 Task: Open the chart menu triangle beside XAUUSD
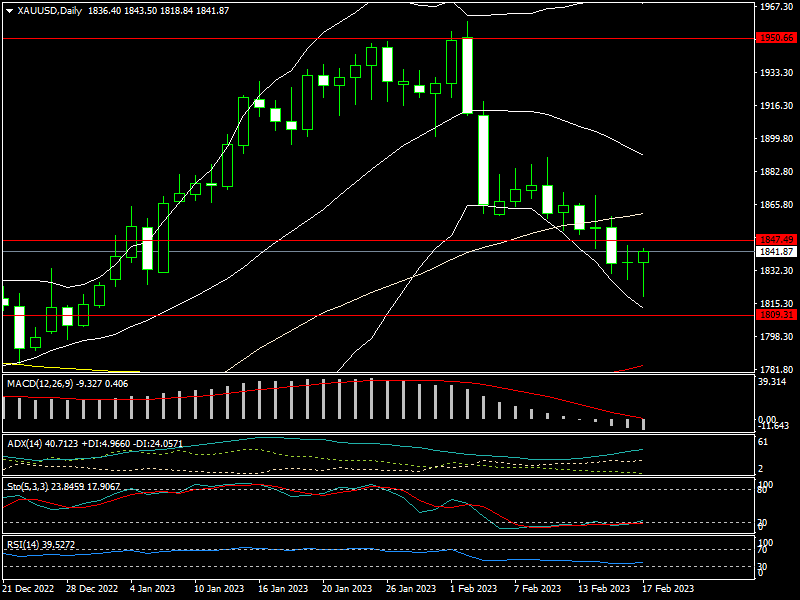[x=10, y=11]
